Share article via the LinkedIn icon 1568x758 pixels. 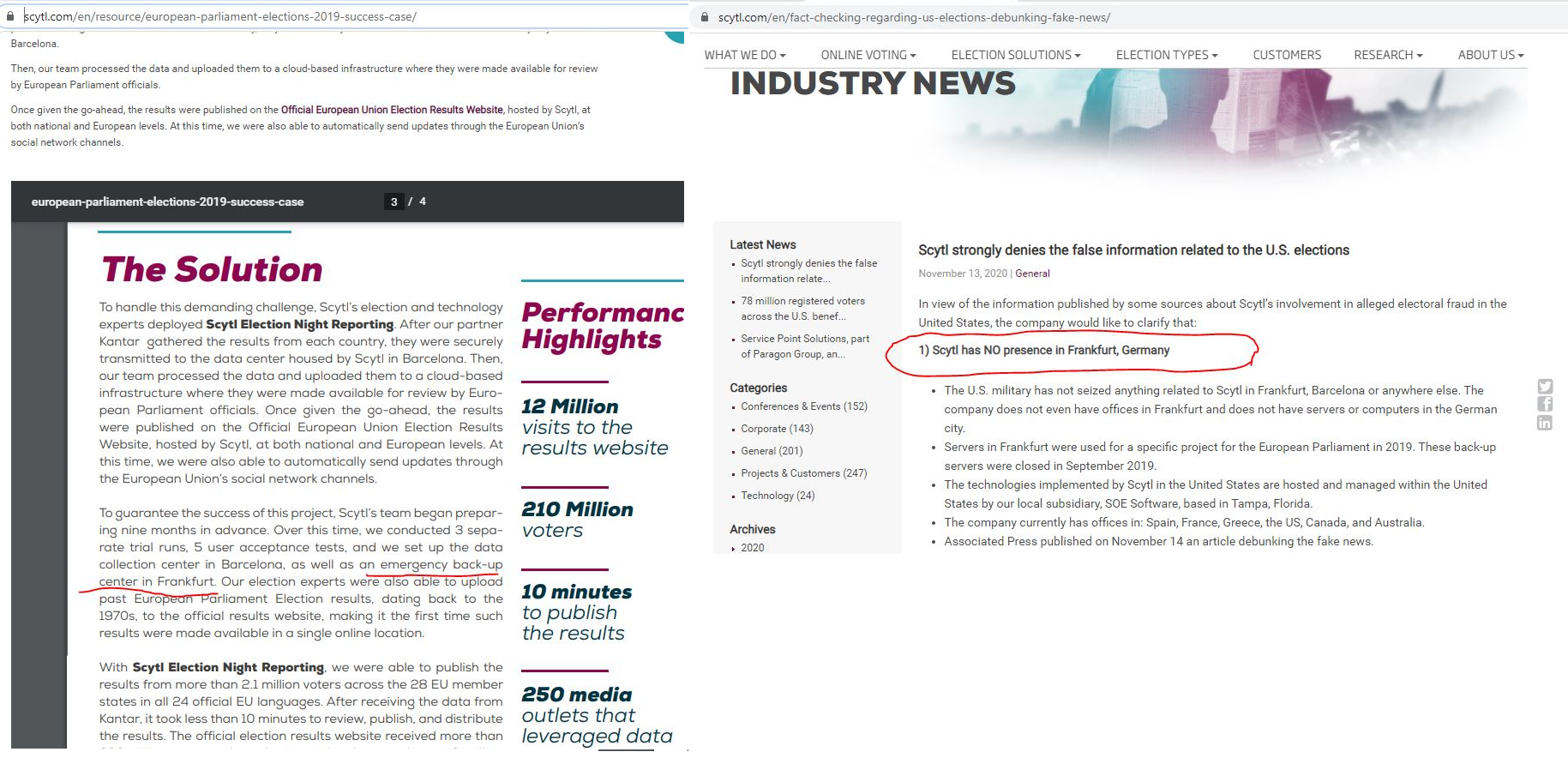tap(1545, 423)
